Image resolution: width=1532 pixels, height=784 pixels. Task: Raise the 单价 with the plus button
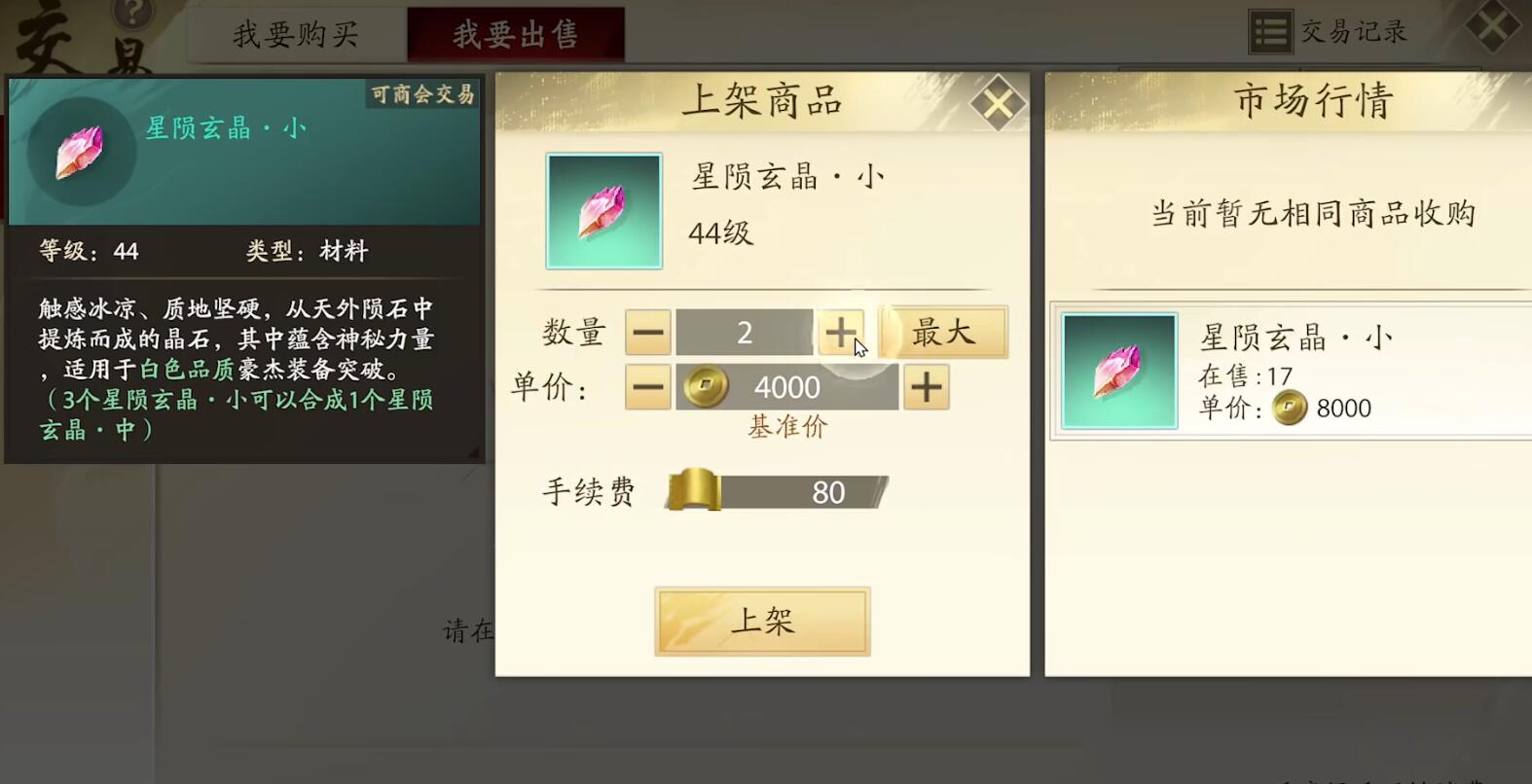(x=926, y=387)
